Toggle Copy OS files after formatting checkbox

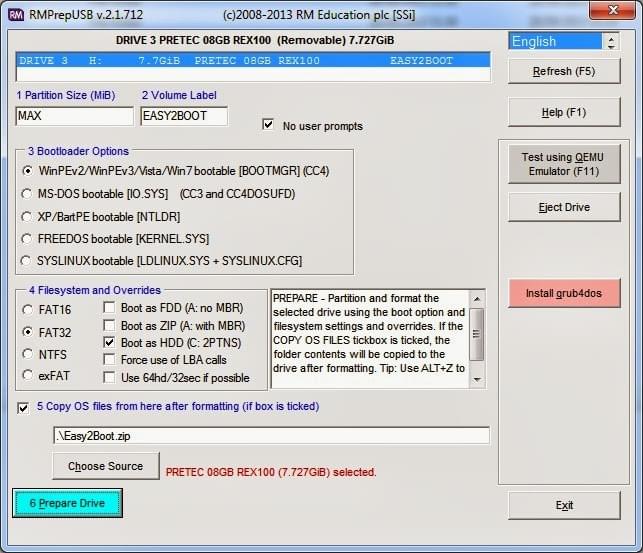pos(23,408)
